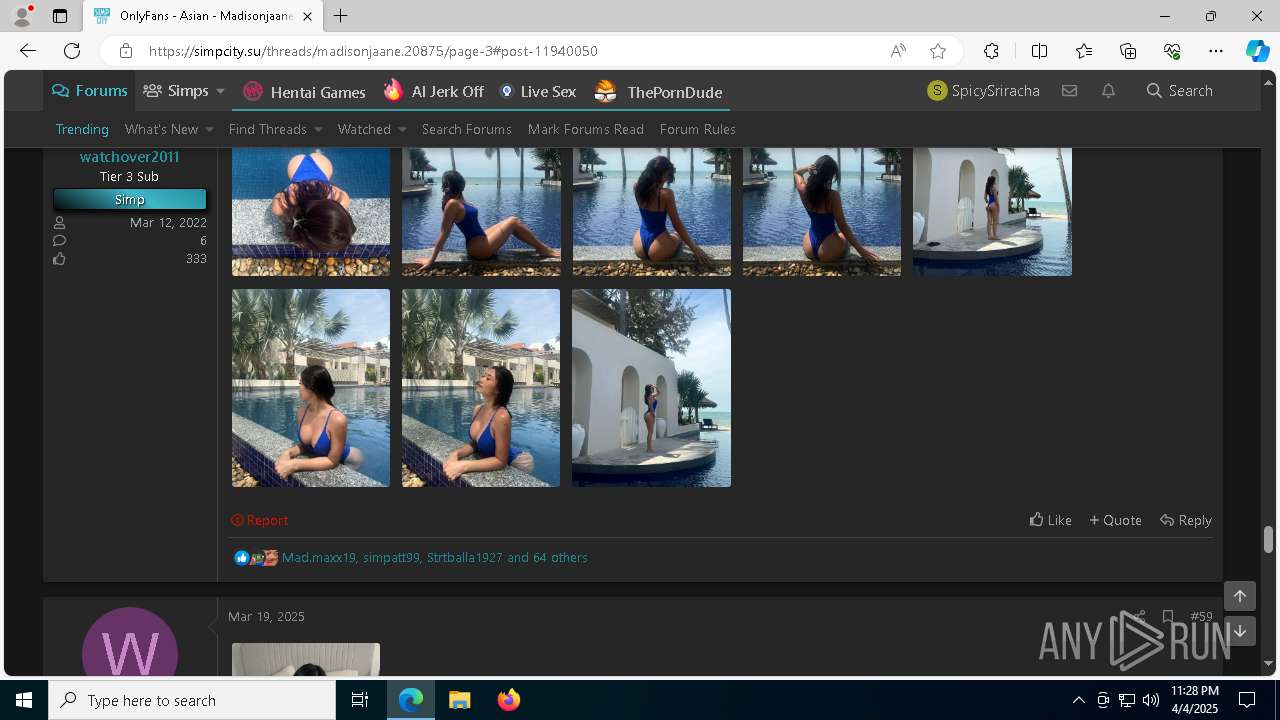Go to the Forums section
1280x720 pixels.
(90, 91)
